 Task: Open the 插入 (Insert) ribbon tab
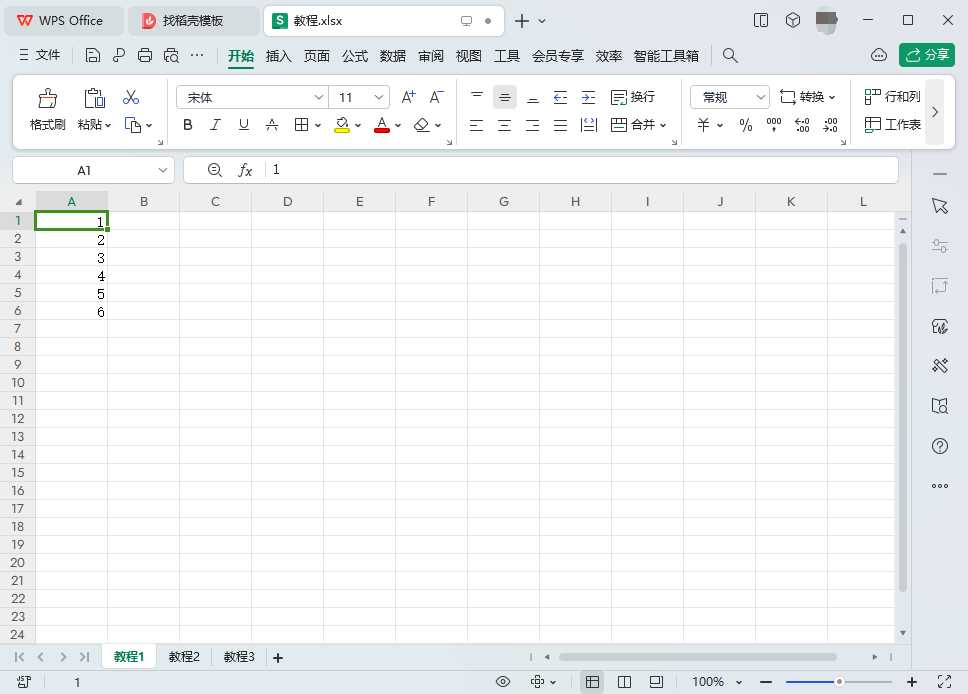278,56
